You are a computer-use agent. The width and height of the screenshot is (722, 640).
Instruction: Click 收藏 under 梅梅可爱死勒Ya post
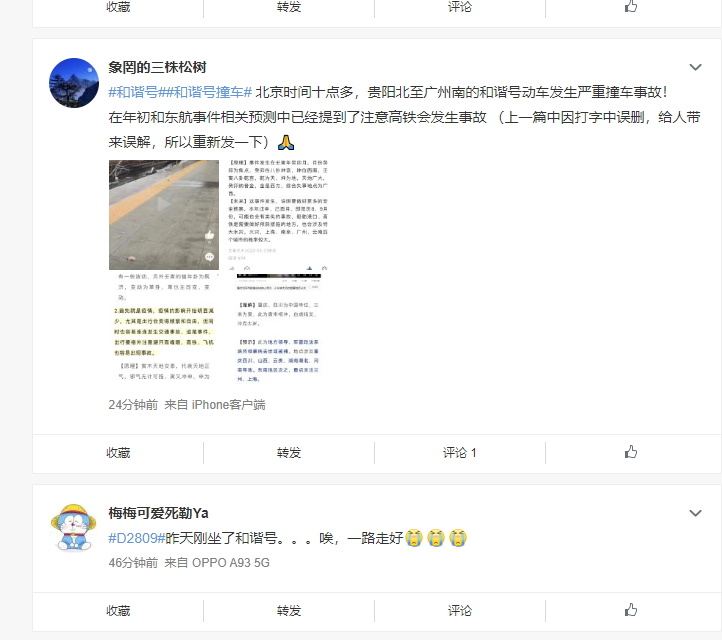[118, 611]
